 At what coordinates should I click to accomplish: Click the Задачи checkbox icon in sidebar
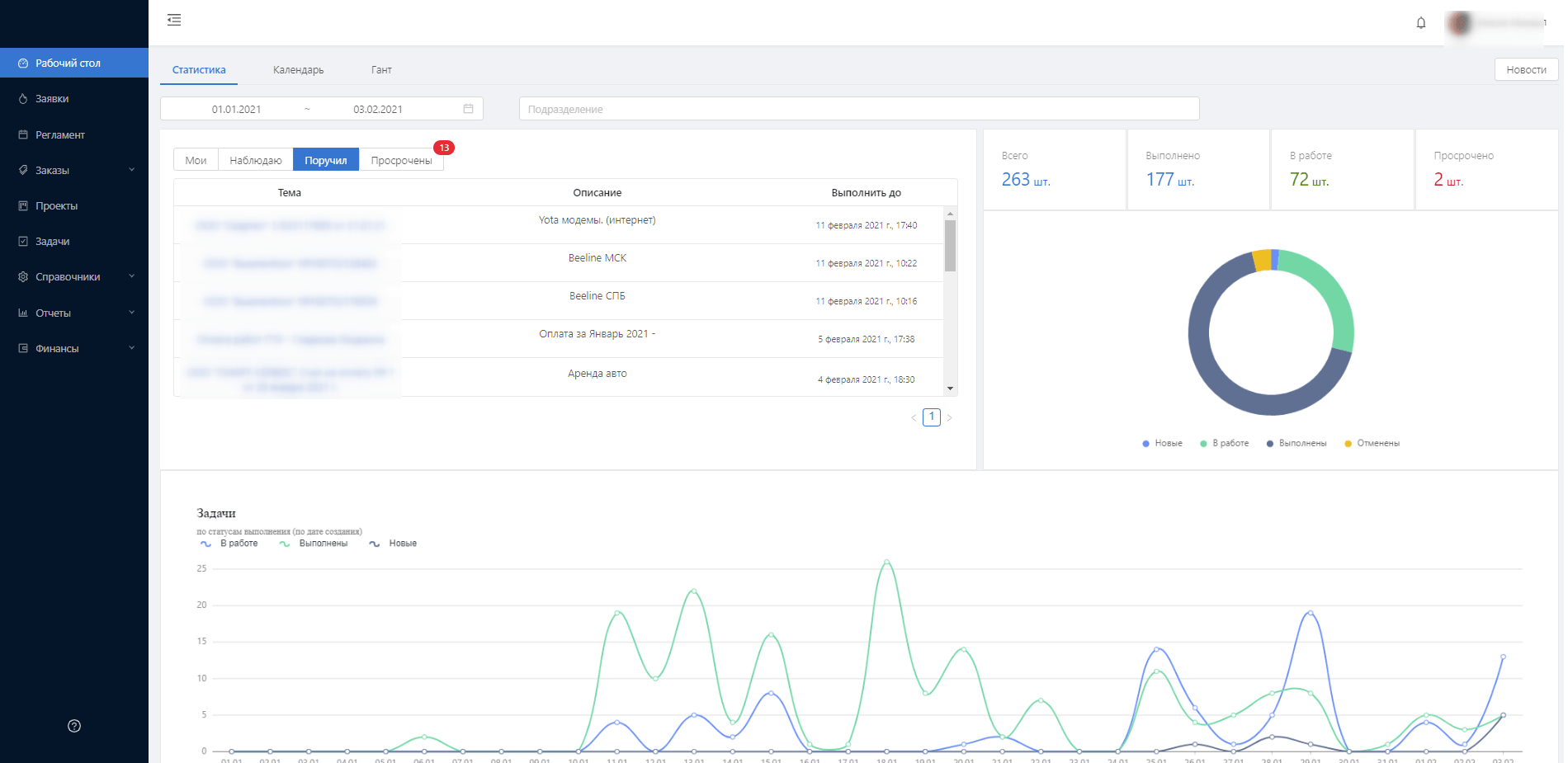pyautogui.click(x=23, y=242)
